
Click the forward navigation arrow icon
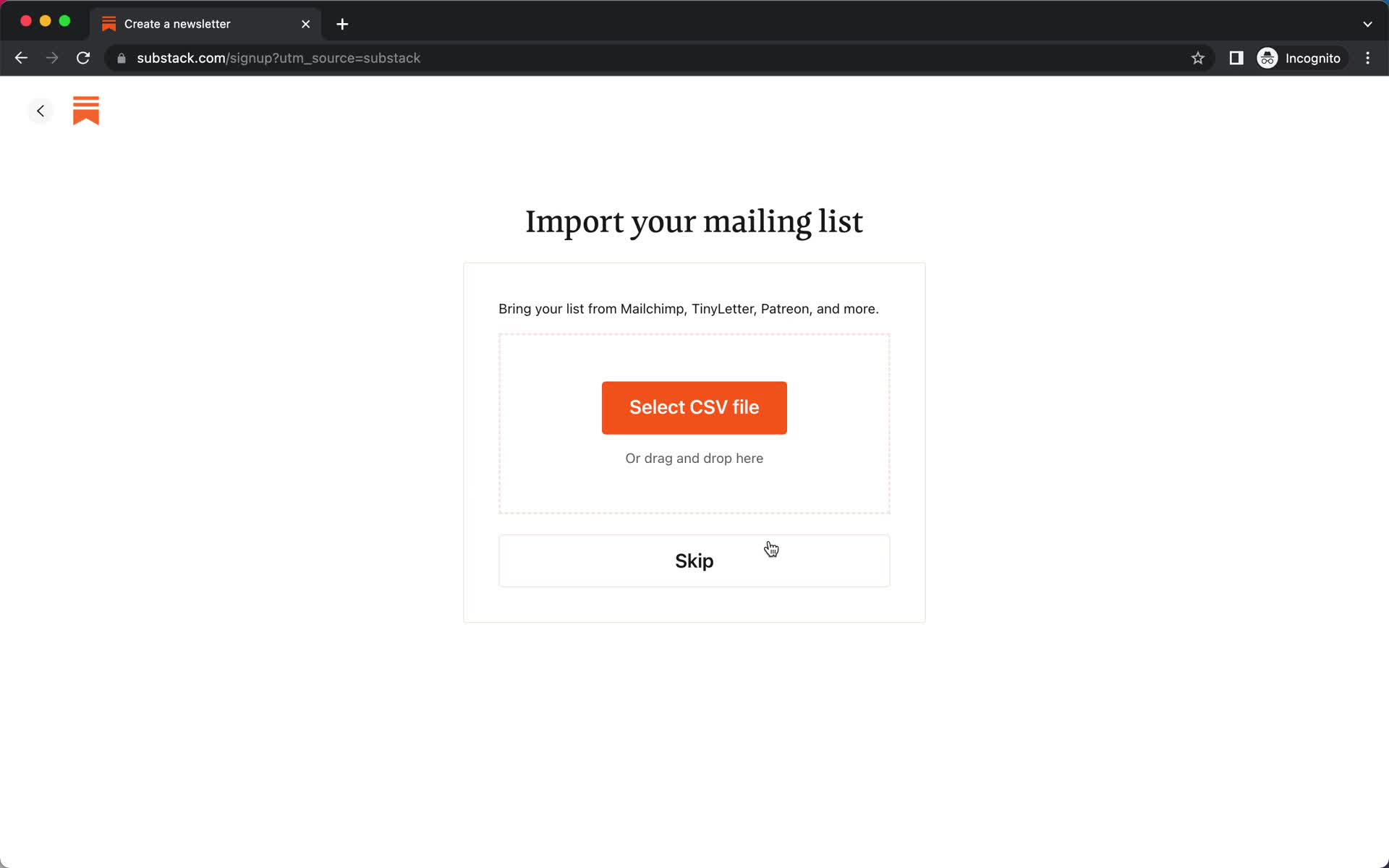(x=52, y=58)
